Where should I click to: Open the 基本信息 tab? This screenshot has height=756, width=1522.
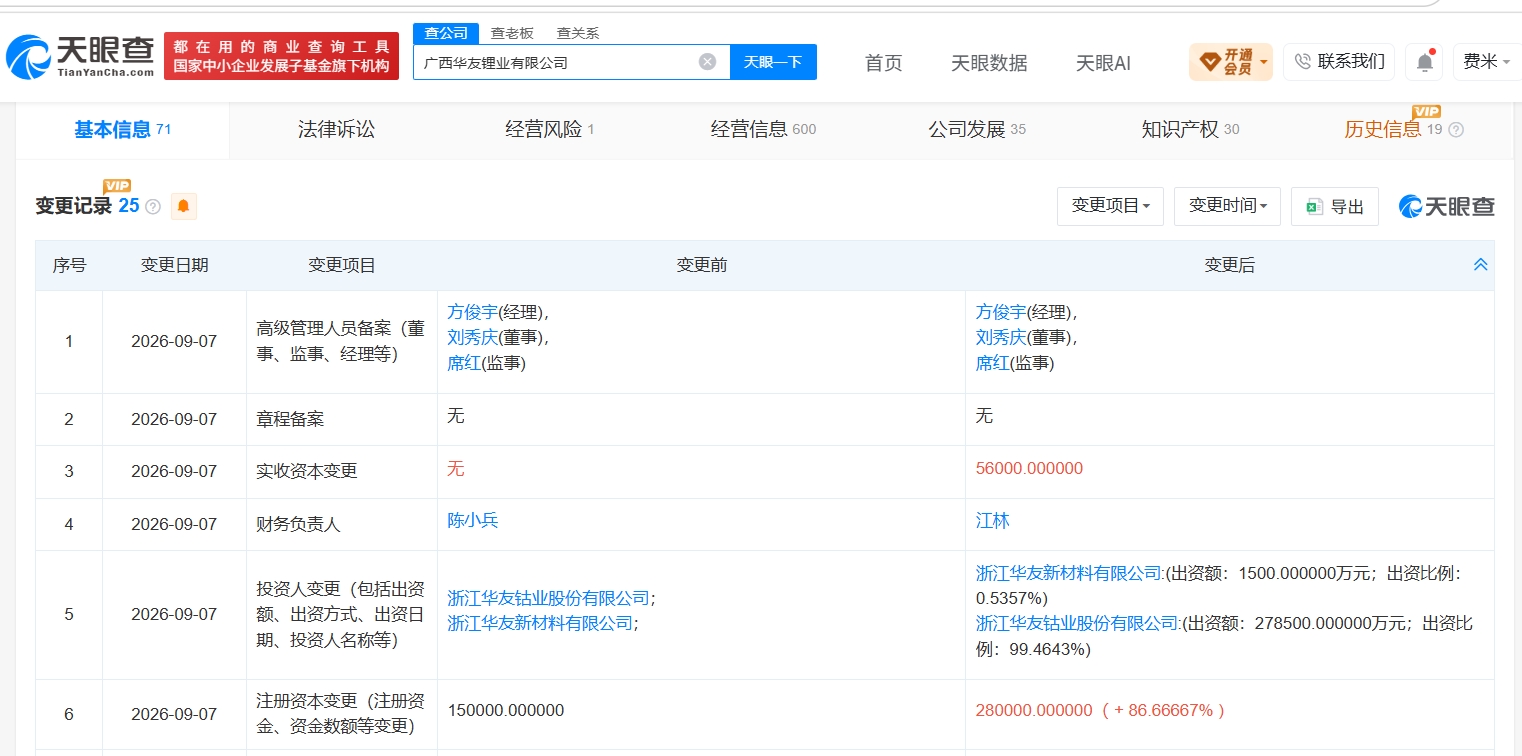click(123, 129)
